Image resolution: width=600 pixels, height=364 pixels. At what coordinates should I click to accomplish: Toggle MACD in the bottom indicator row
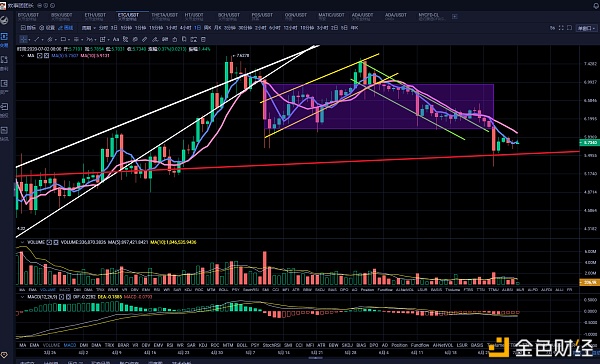70,345
